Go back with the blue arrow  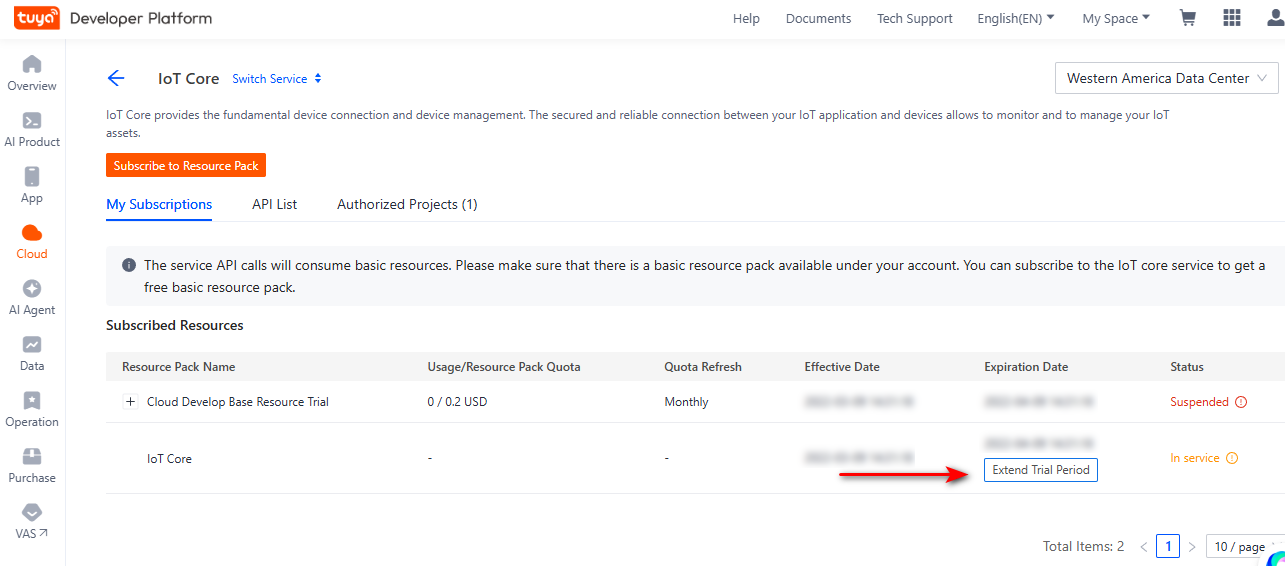pos(116,78)
